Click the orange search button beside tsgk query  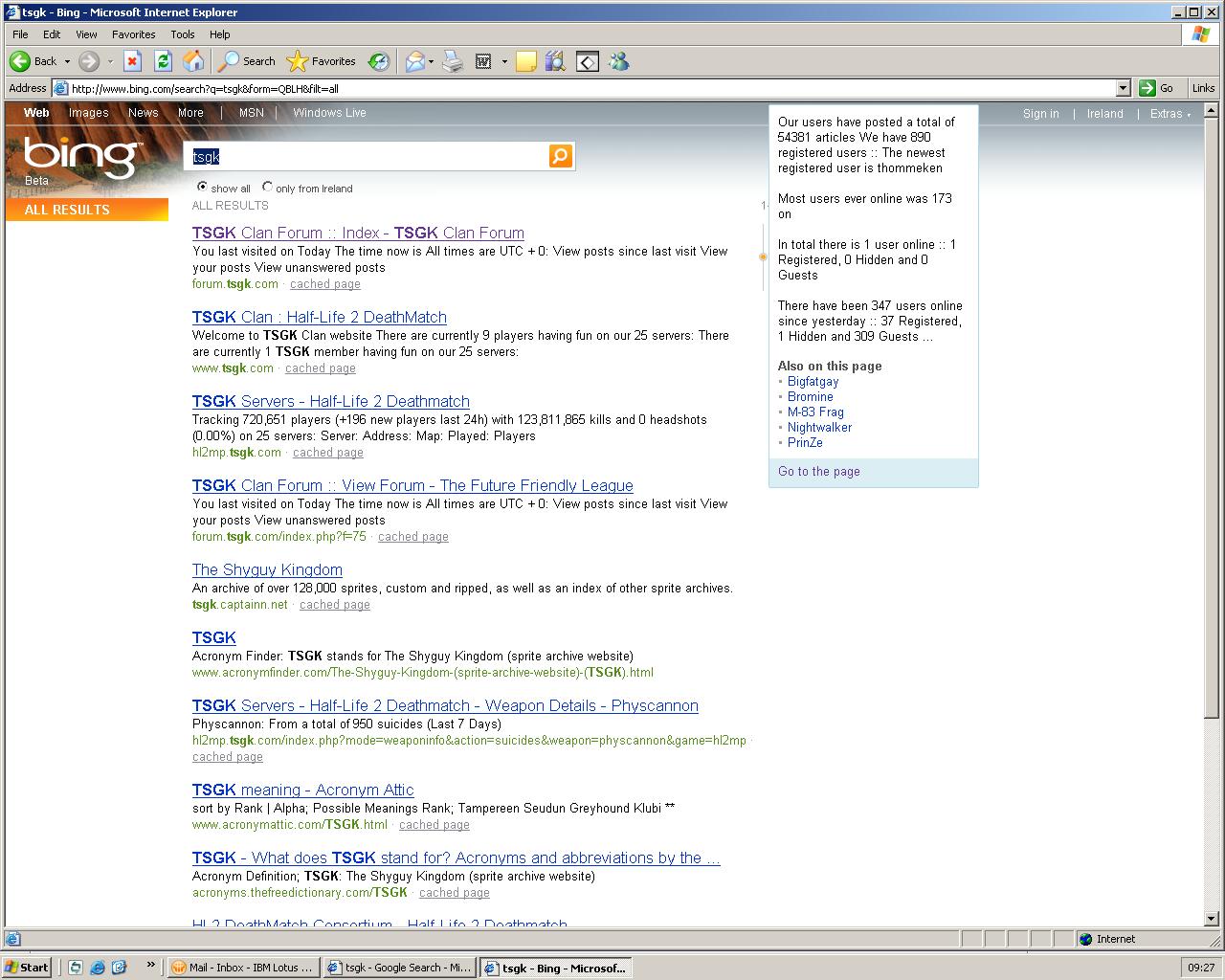560,156
